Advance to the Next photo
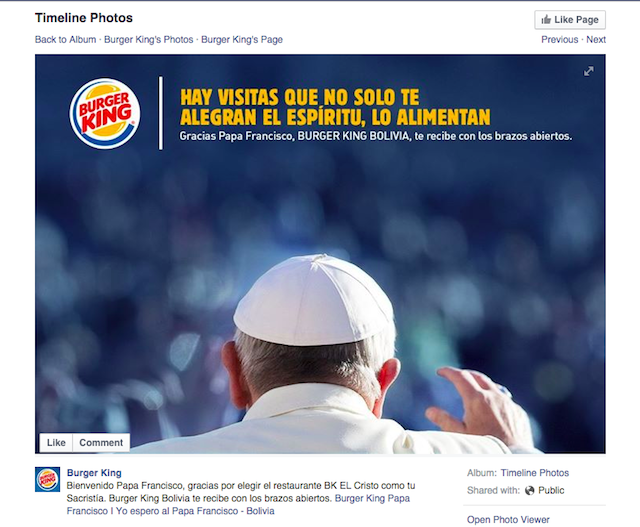 pyautogui.click(x=596, y=40)
